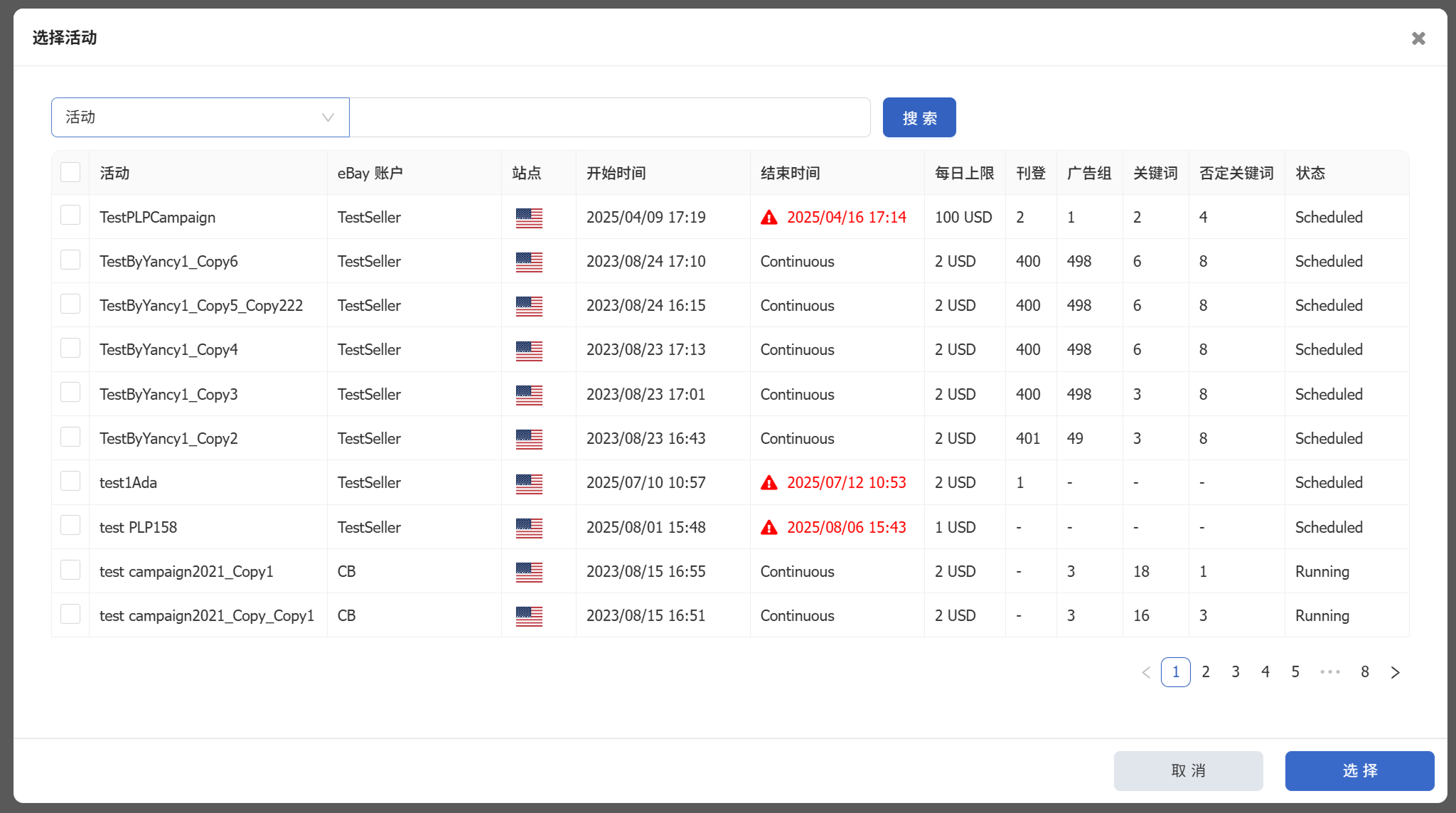The width and height of the screenshot is (1456, 813).
Task: Expand pagination using the ellipsis jump
Action: coord(1329,672)
